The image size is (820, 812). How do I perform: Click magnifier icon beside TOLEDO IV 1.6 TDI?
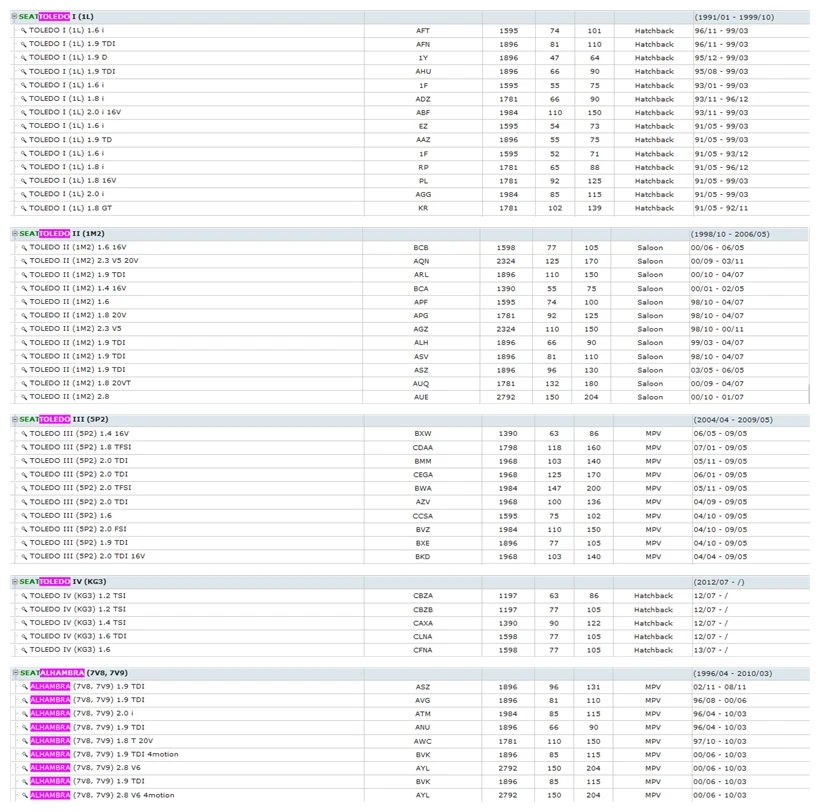coord(24,637)
